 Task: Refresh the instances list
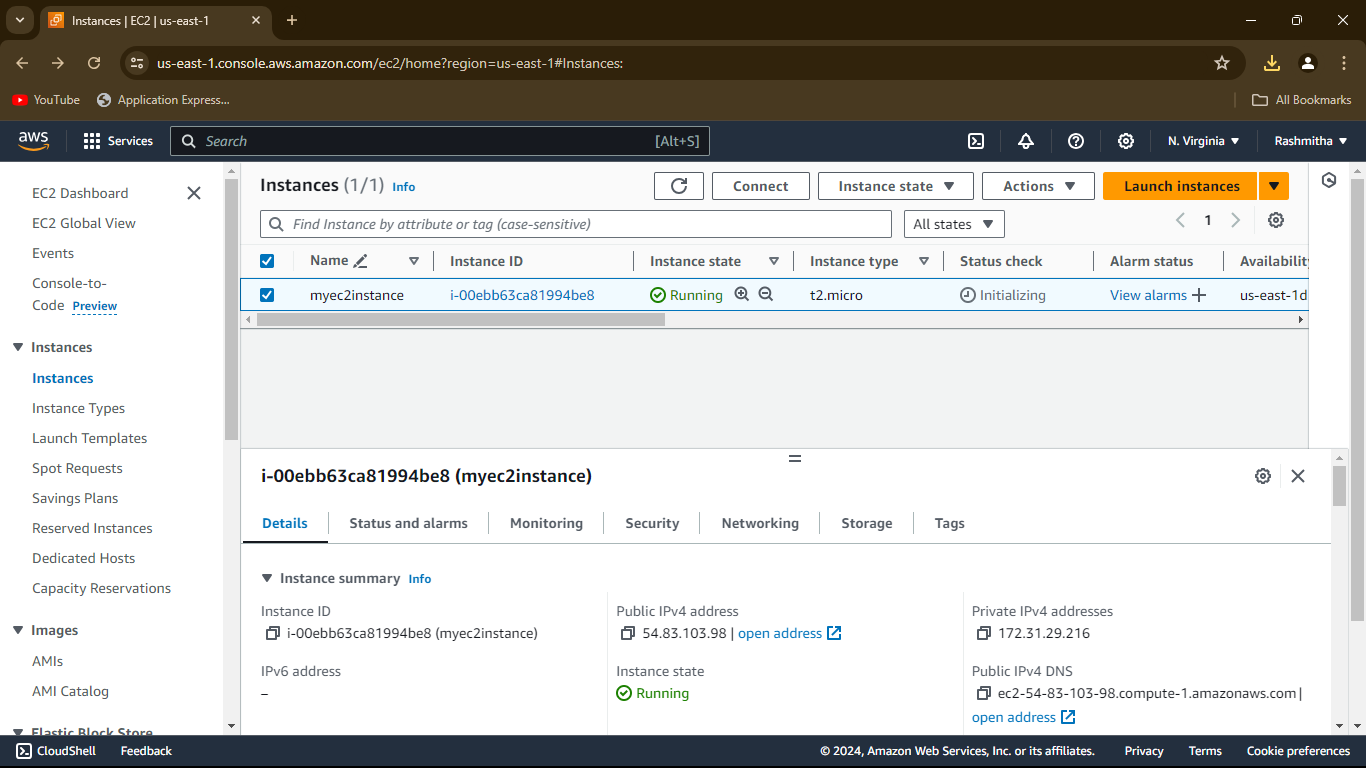[x=679, y=186]
